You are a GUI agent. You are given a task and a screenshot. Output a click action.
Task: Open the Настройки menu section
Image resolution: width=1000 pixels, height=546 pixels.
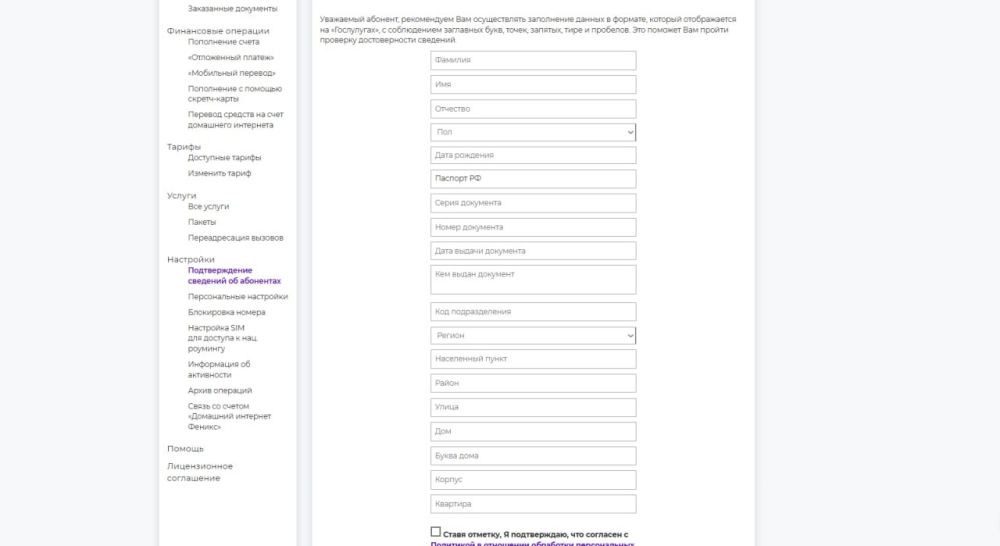[191, 260]
